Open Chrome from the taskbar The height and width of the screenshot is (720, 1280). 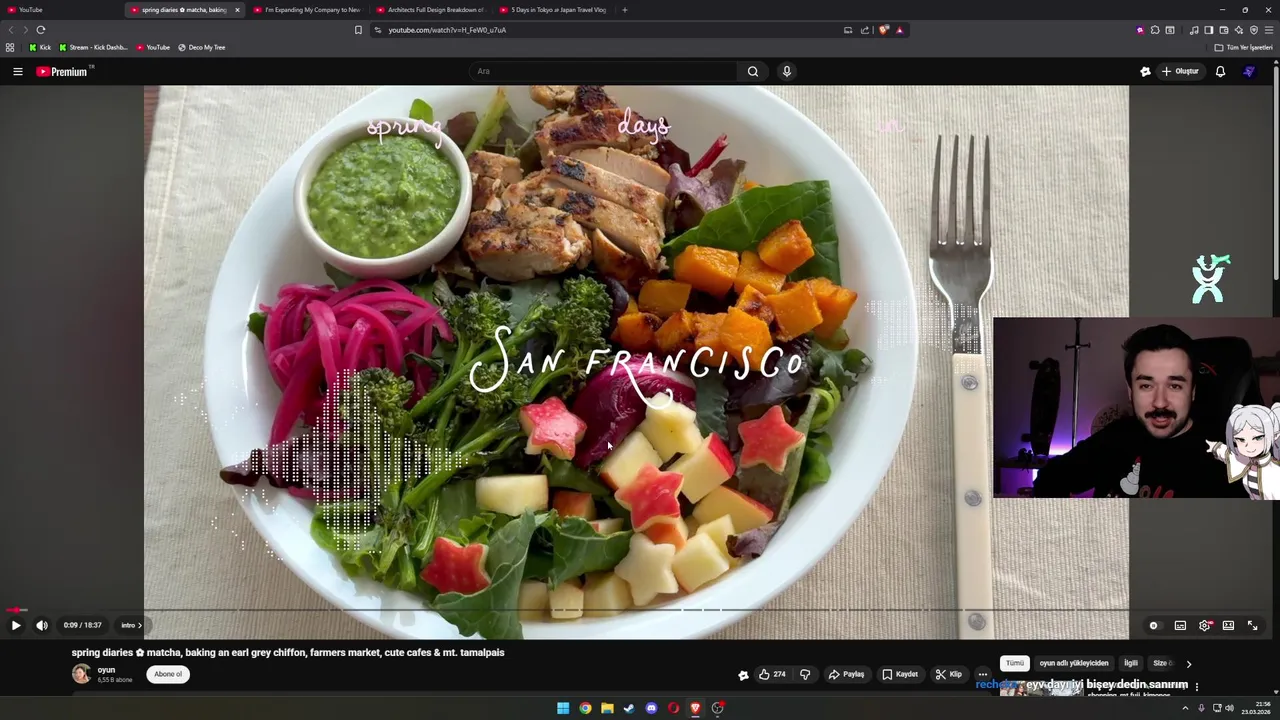(x=585, y=708)
